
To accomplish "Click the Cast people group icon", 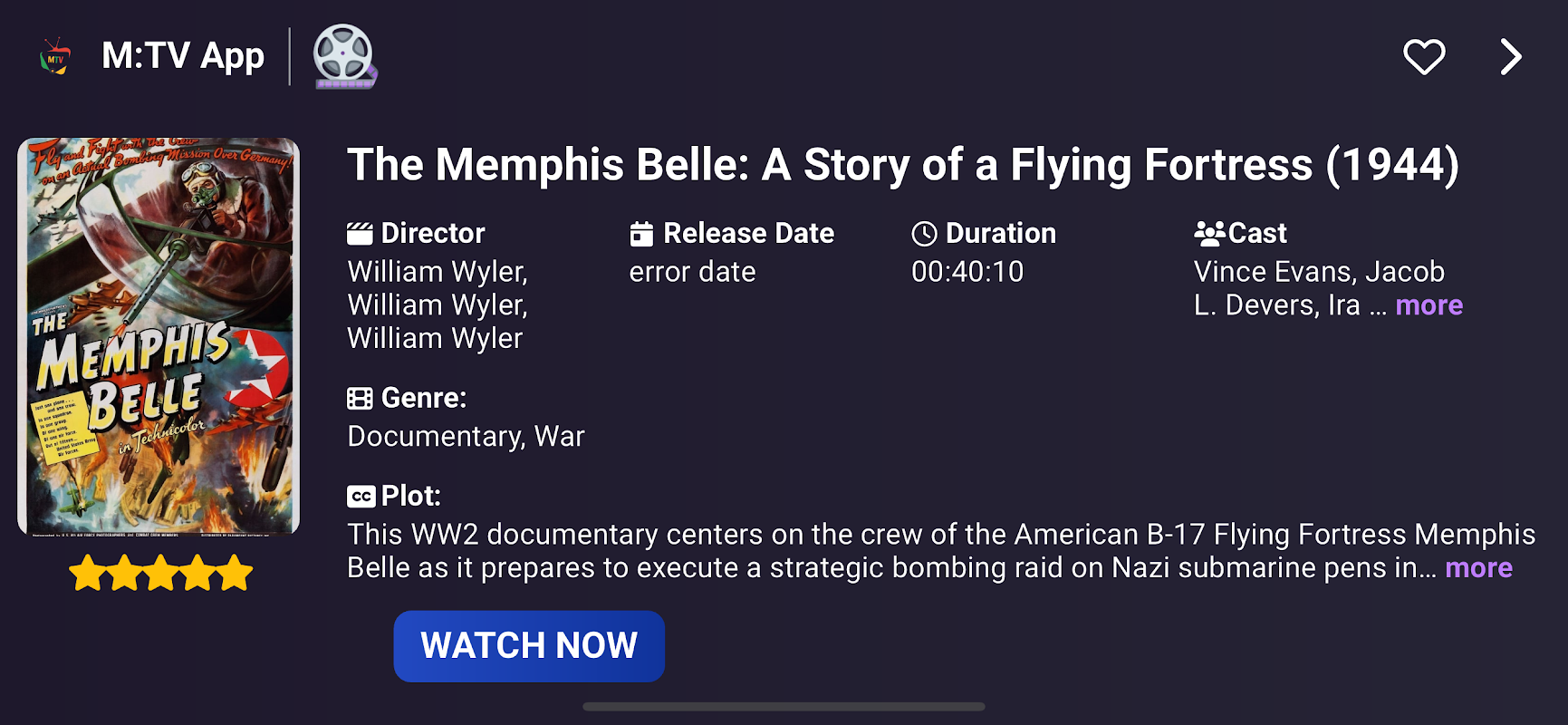I will pos(1209,234).
